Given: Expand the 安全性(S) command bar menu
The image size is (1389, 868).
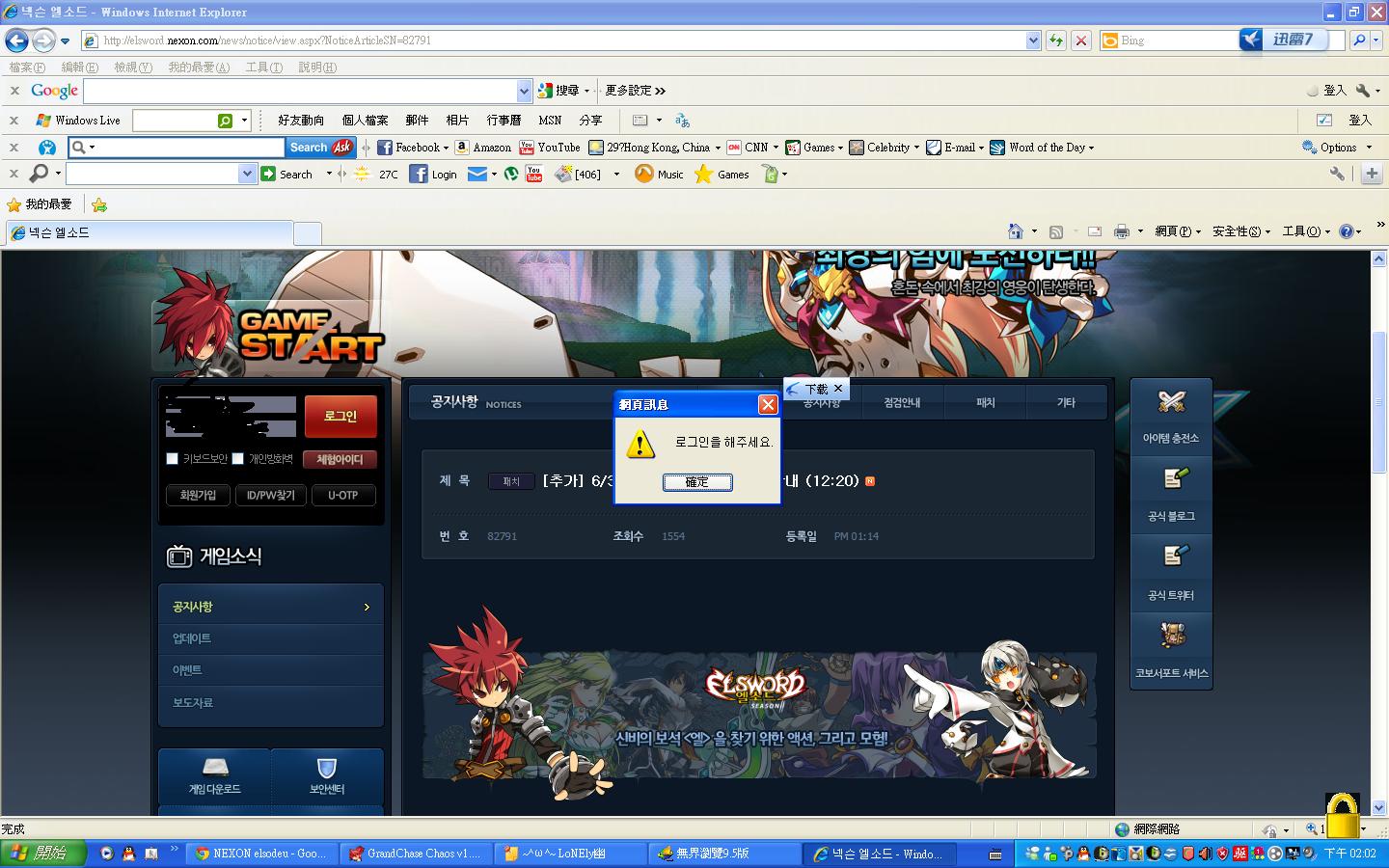Looking at the screenshot, I should [1240, 231].
